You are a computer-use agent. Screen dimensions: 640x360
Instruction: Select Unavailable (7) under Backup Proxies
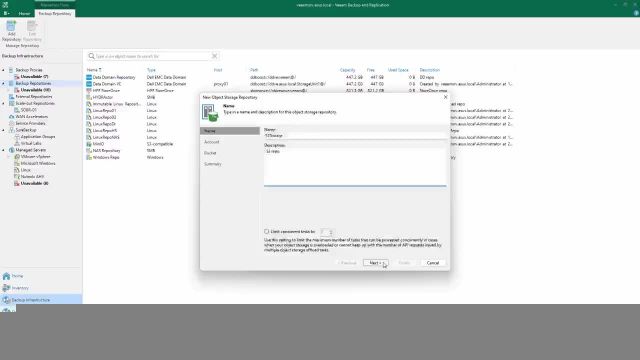(x=34, y=77)
